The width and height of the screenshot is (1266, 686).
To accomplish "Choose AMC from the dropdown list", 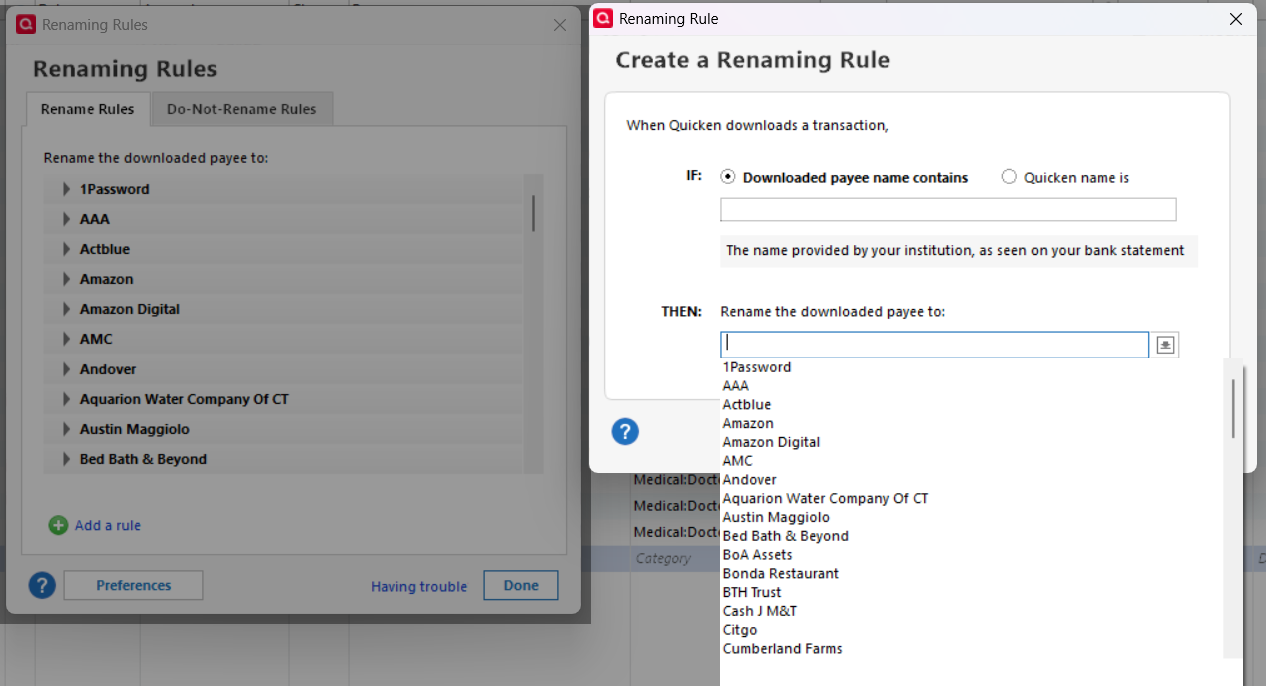I will (x=738, y=461).
